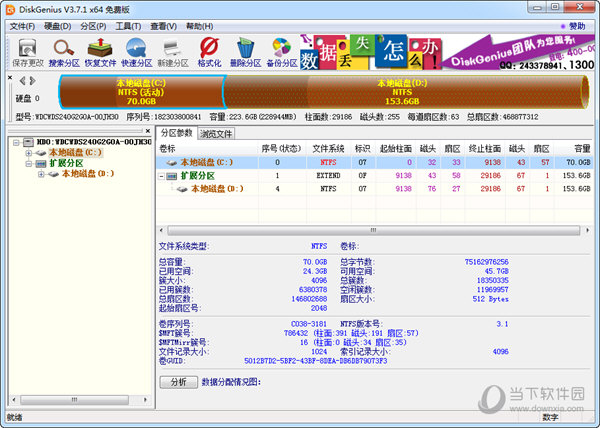
Task: Open the 分区(P) menu
Action: click(x=93, y=26)
